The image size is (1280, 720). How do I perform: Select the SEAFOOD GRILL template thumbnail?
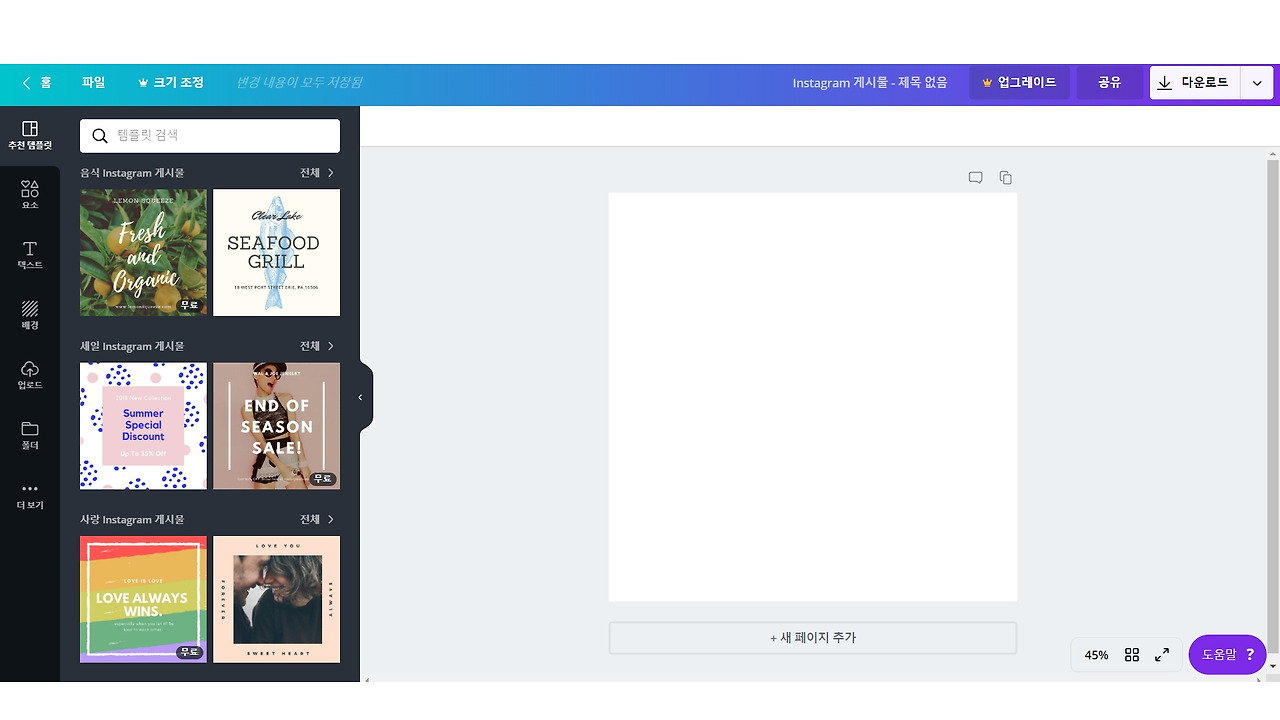[x=276, y=252]
